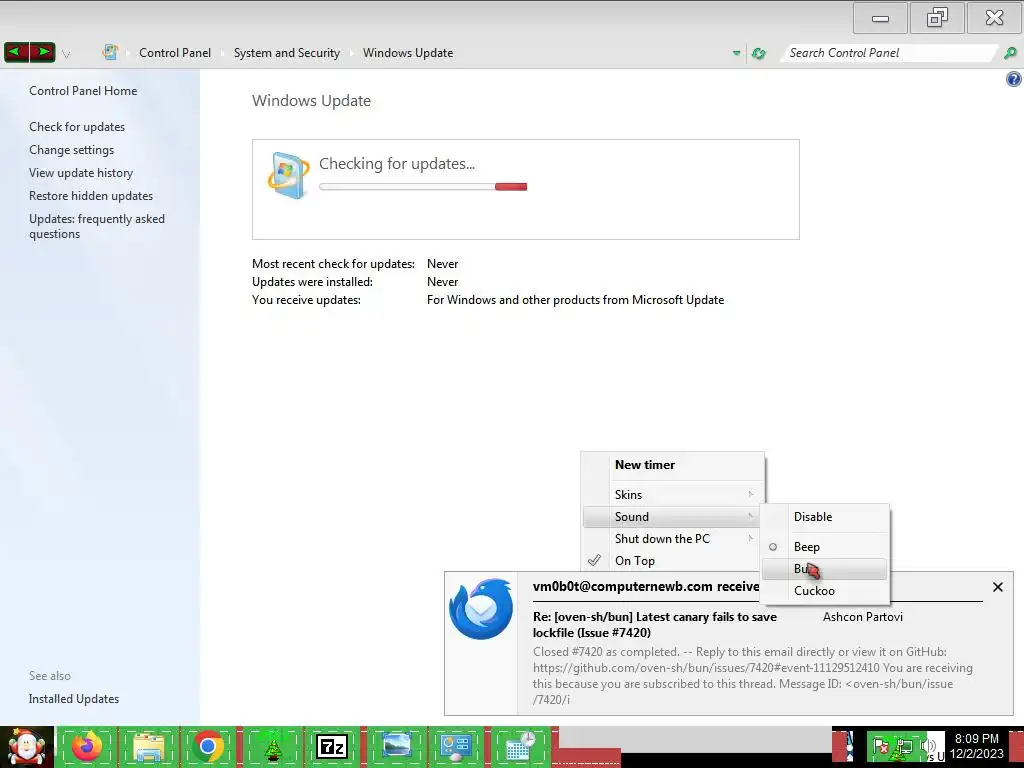The image size is (1024, 768).
Task: Click the Microsoft Update products text
Action: coord(575,300)
